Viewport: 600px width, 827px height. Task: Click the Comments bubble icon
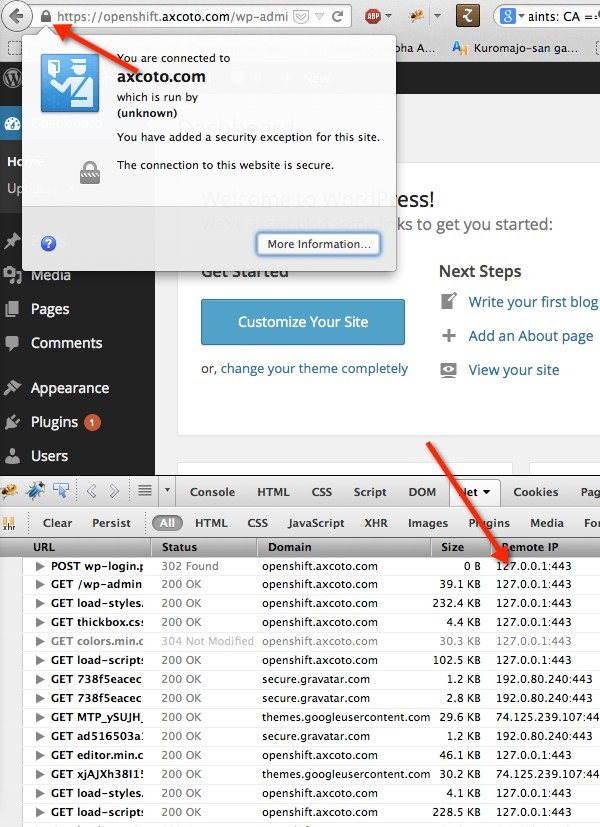click(12, 343)
